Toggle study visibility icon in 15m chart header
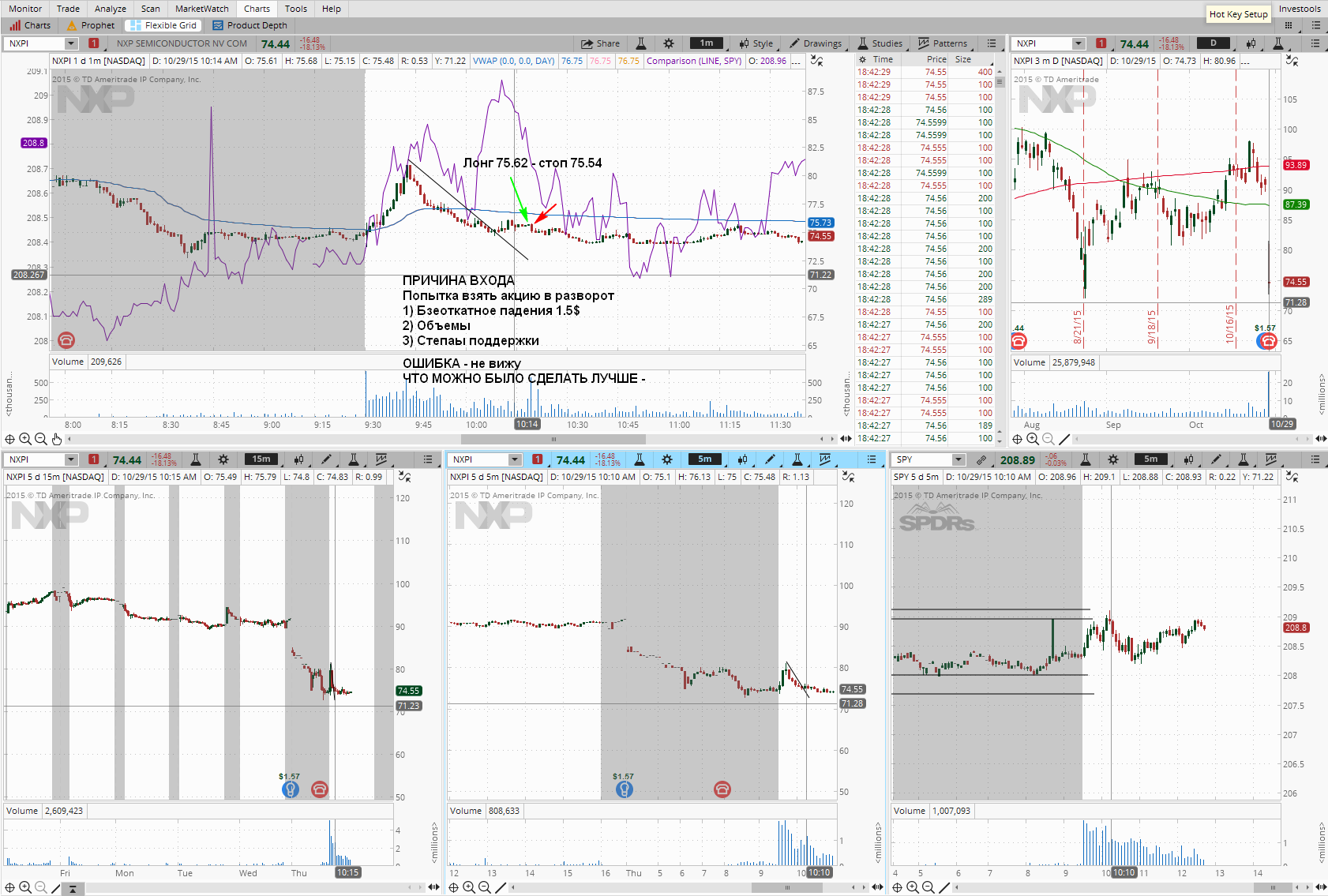 (404, 477)
